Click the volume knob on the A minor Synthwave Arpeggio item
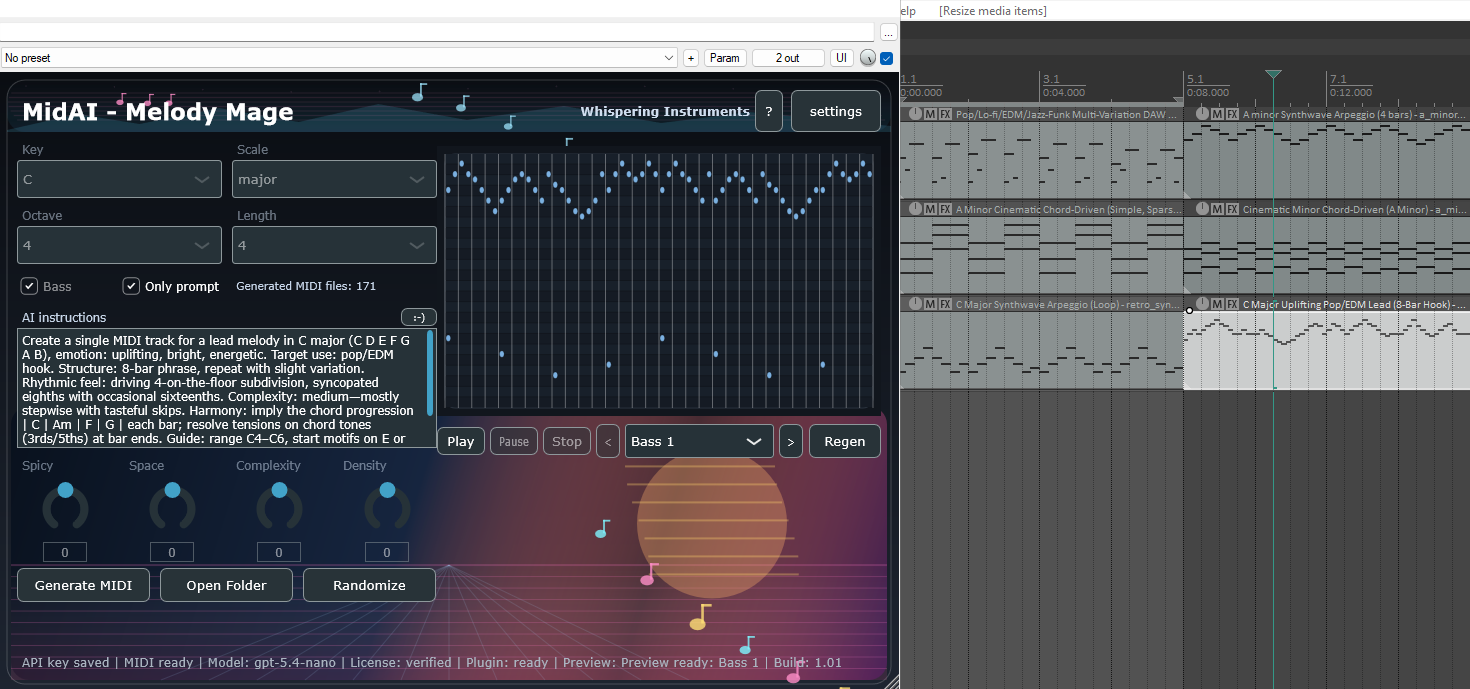1470x689 pixels. (1201, 115)
